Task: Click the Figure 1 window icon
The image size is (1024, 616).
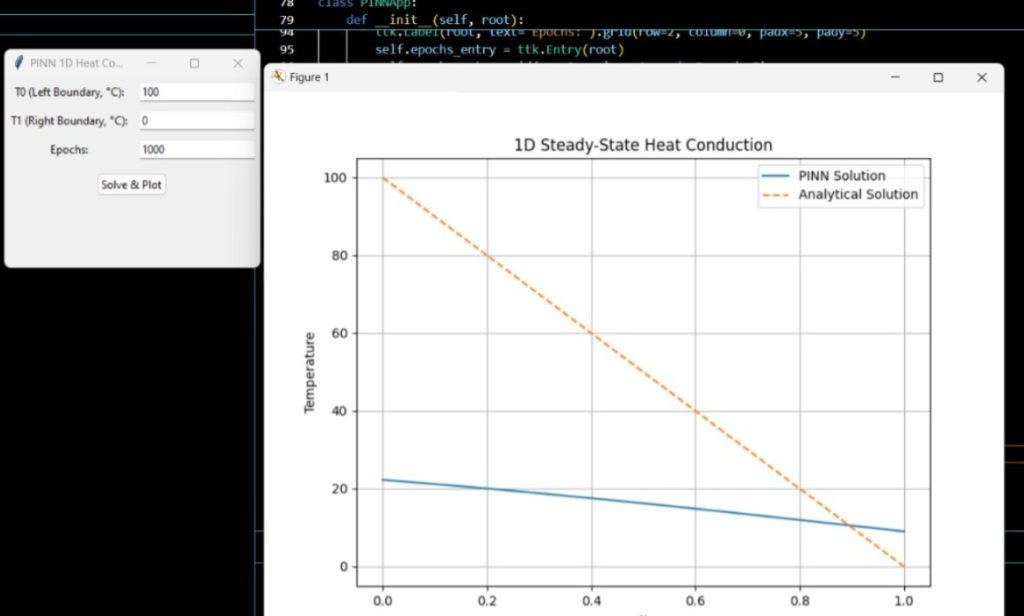Action: (278, 78)
